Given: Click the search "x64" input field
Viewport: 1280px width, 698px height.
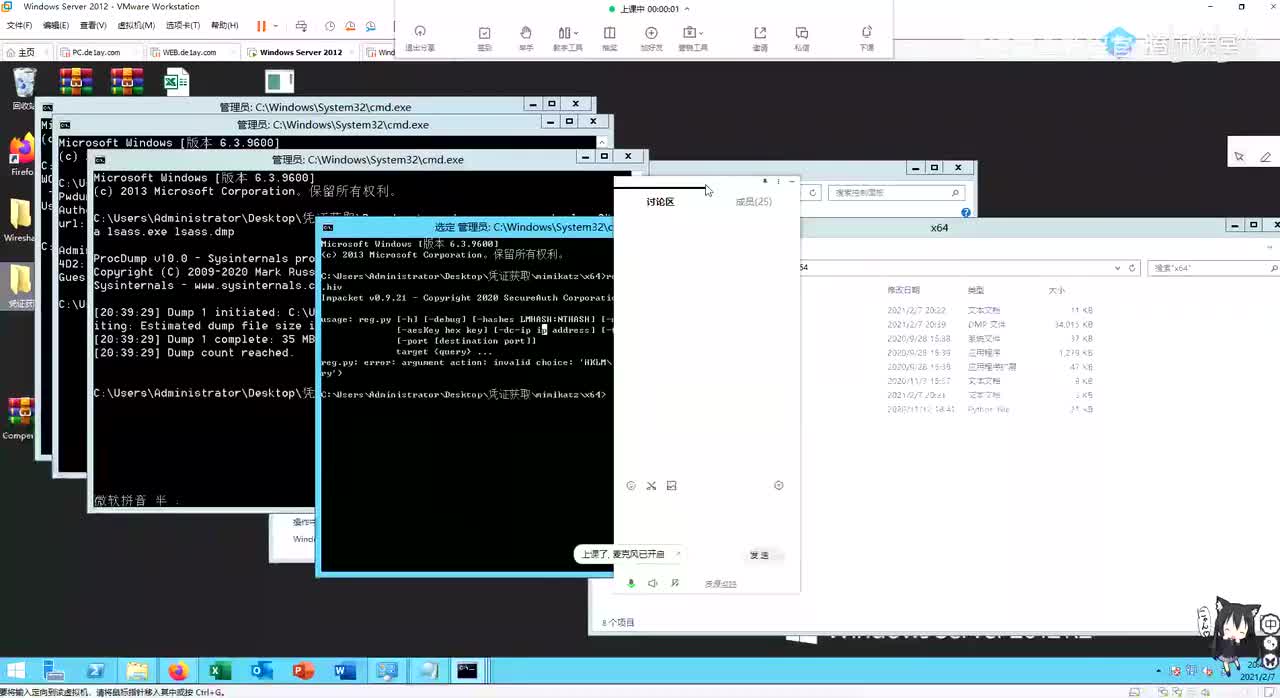Looking at the screenshot, I should click(x=1214, y=268).
